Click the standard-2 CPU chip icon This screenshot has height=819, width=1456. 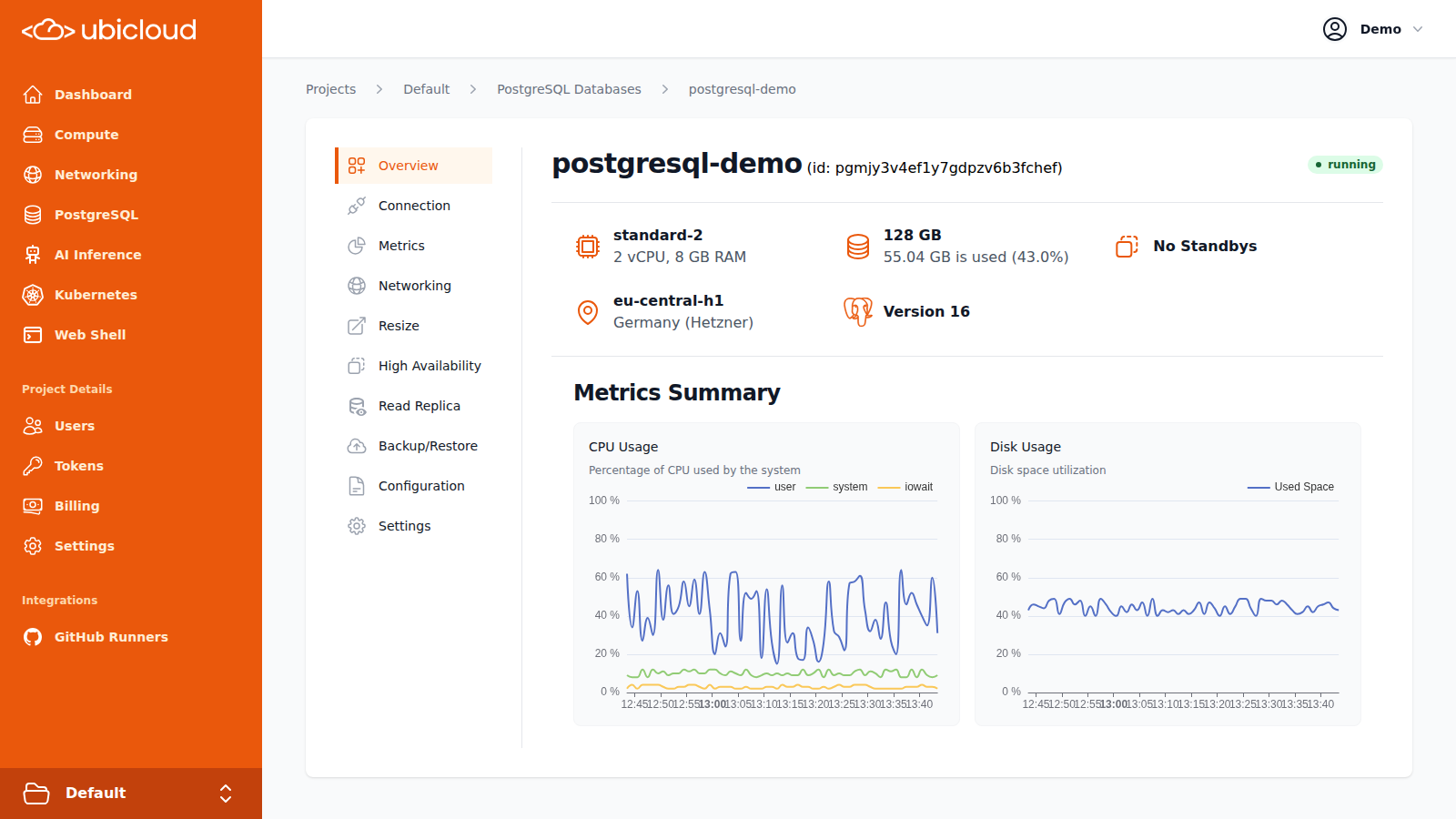click(x=588, y=247)
